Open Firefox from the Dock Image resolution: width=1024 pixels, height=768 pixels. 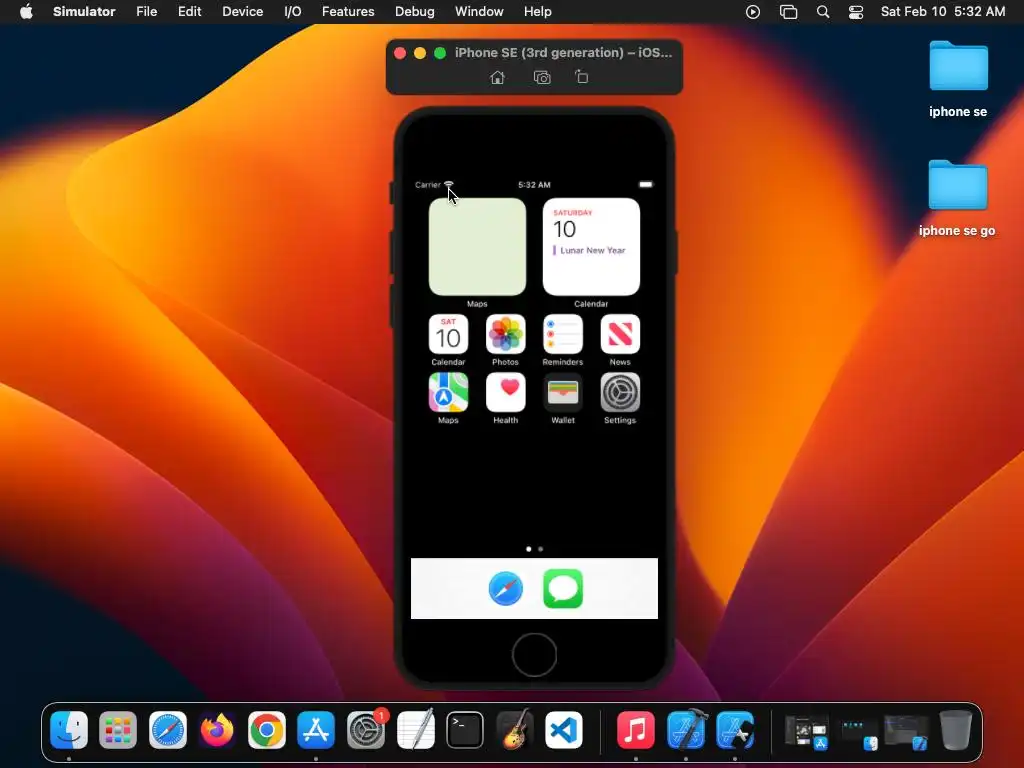[x=217, y=730]
